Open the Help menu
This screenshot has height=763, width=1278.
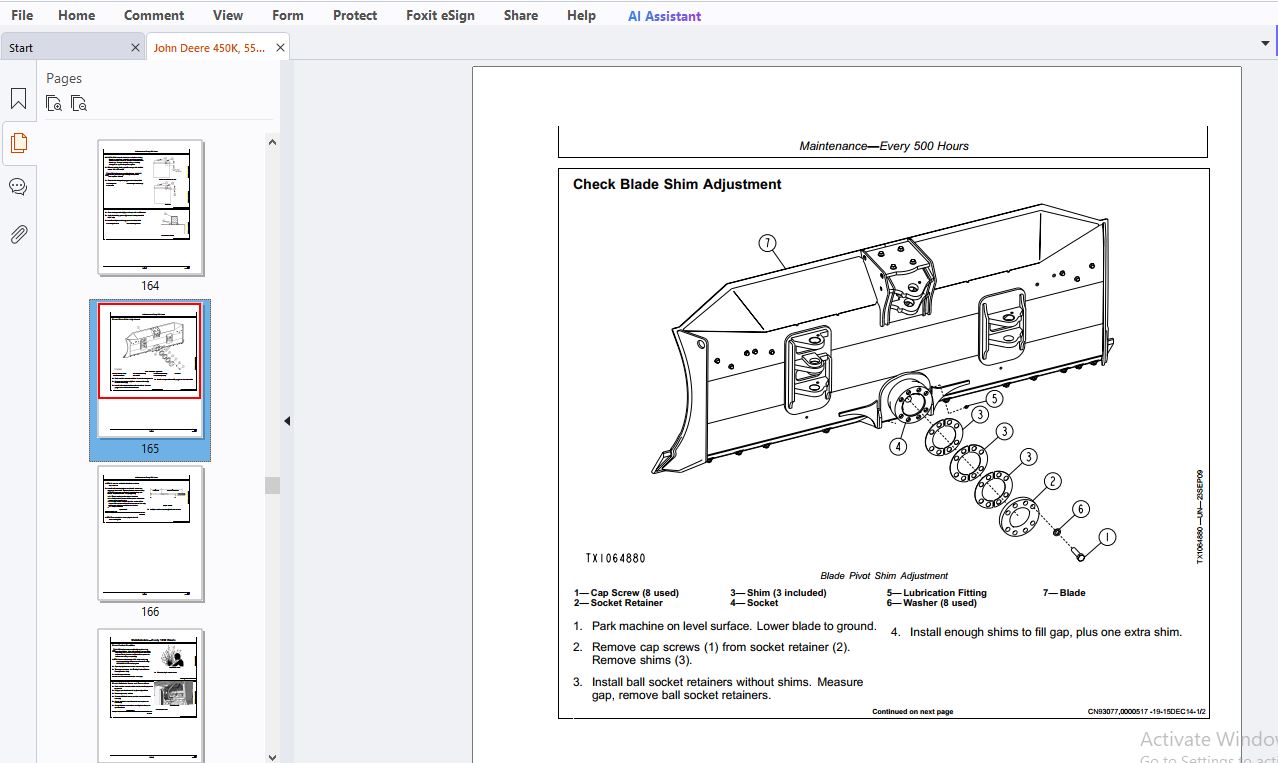(581, 15)
